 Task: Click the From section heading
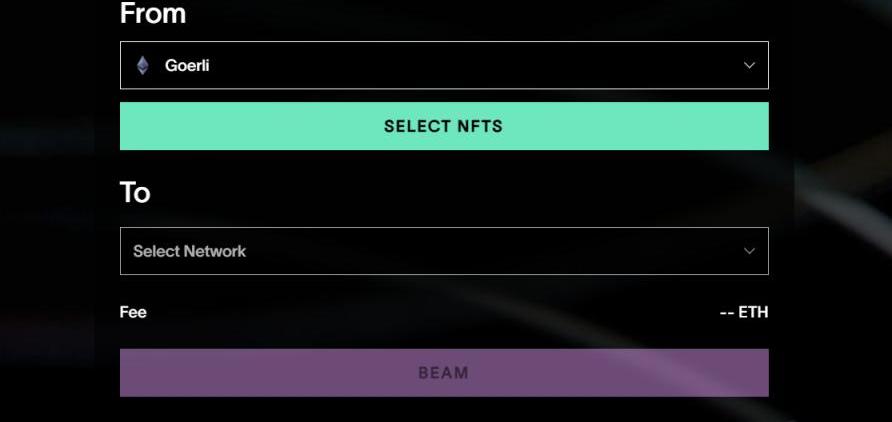(x=152, y=14)
